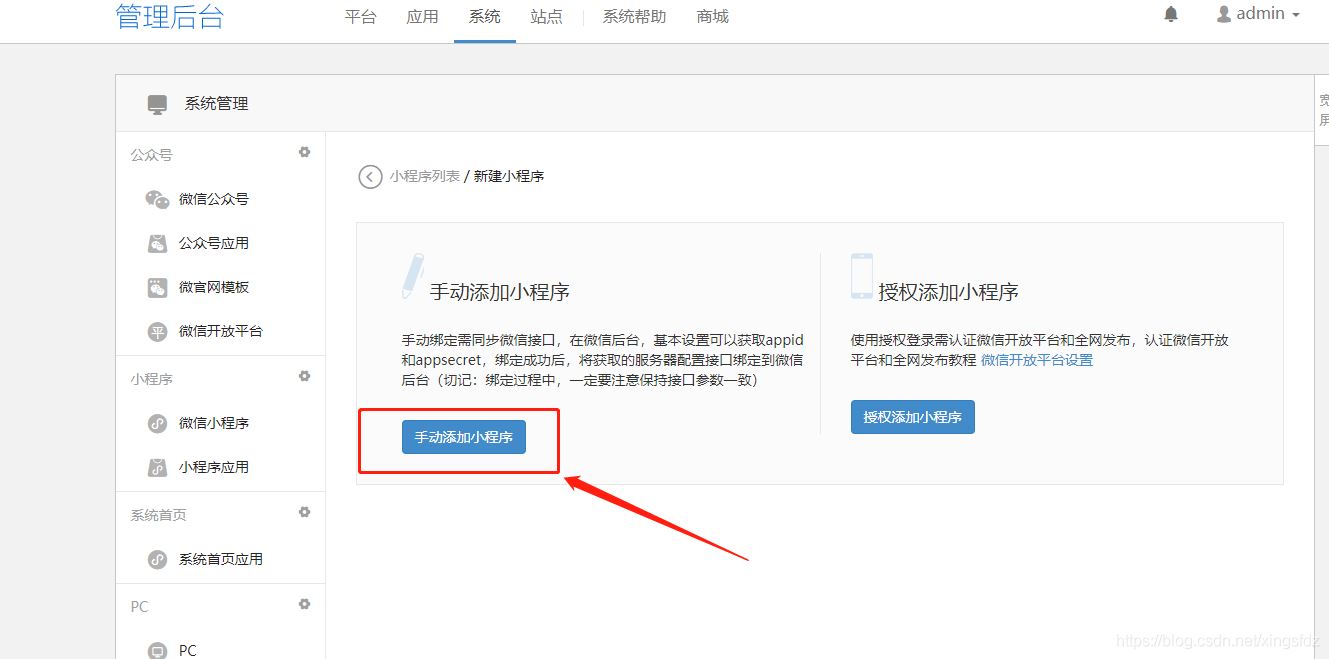Click the 微信开放平台 sidebar icon
The image size is (1329, 659).
tap(157, 331)
